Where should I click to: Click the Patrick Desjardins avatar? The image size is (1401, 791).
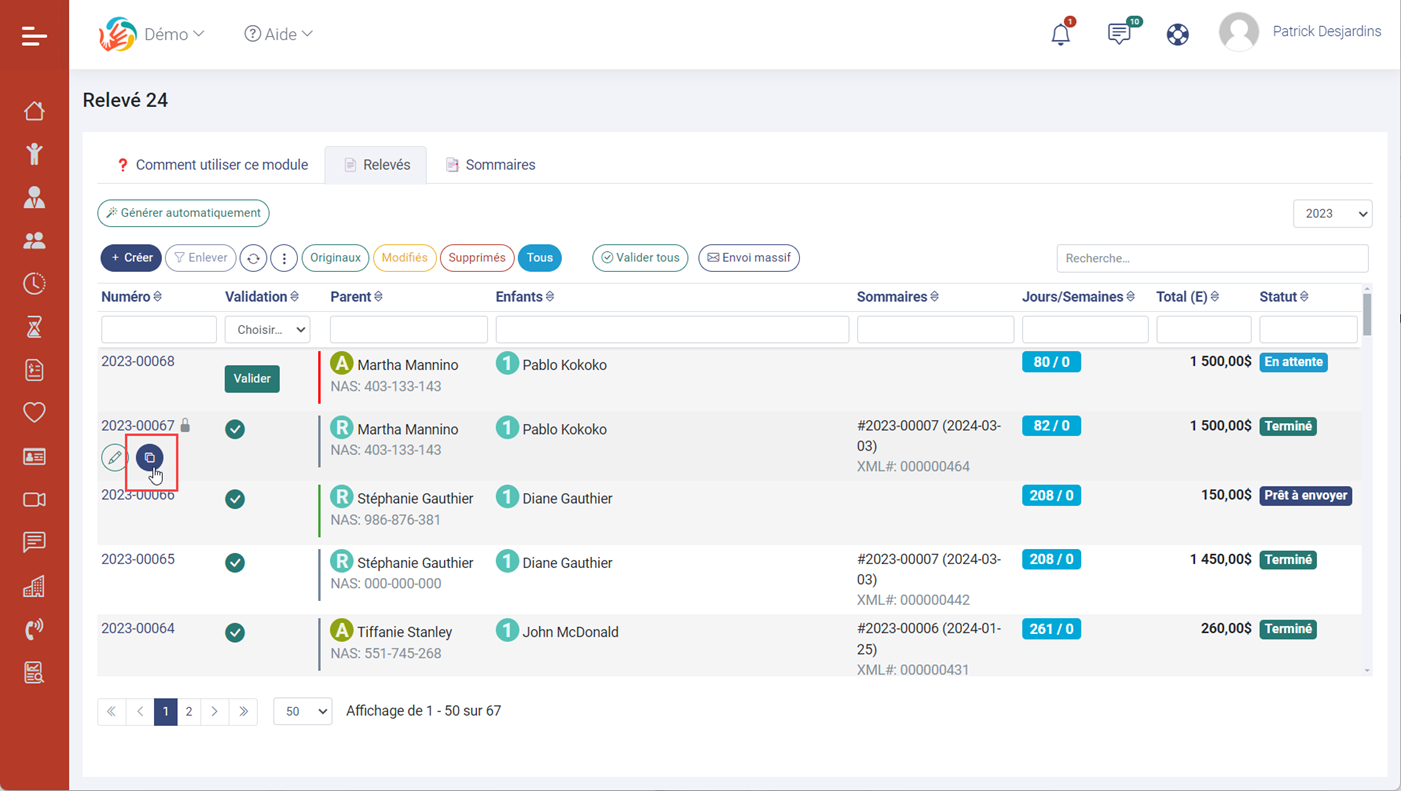(x=1239, y=32)
